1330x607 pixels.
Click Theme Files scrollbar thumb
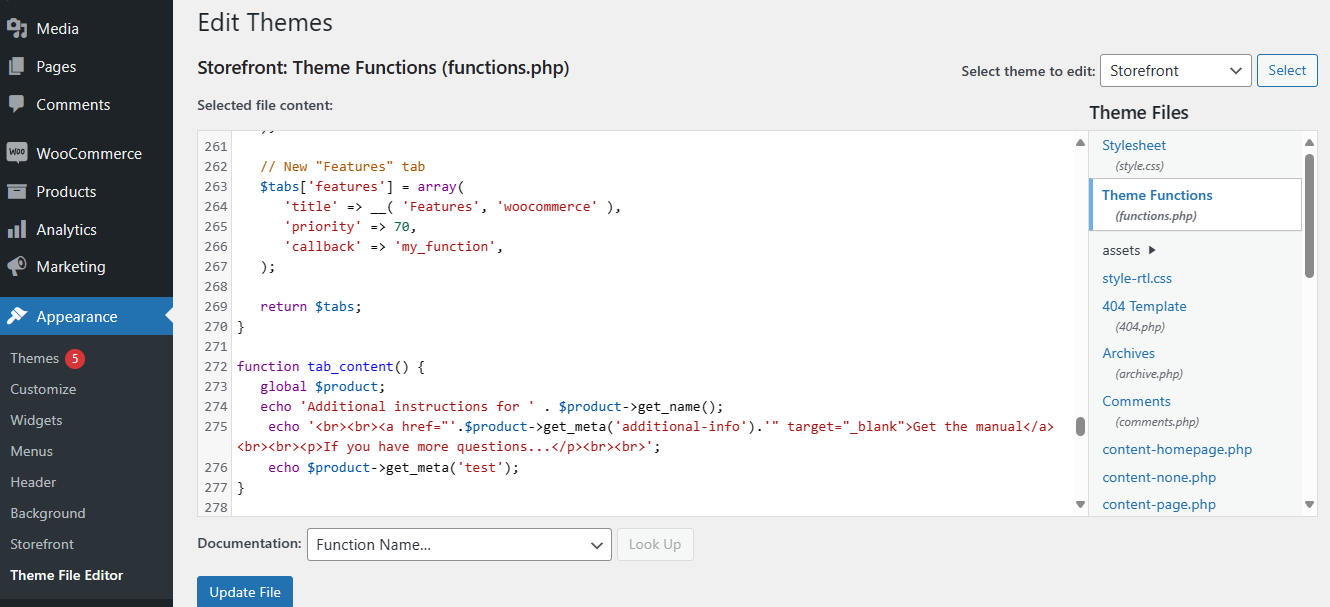[1310, 215]
